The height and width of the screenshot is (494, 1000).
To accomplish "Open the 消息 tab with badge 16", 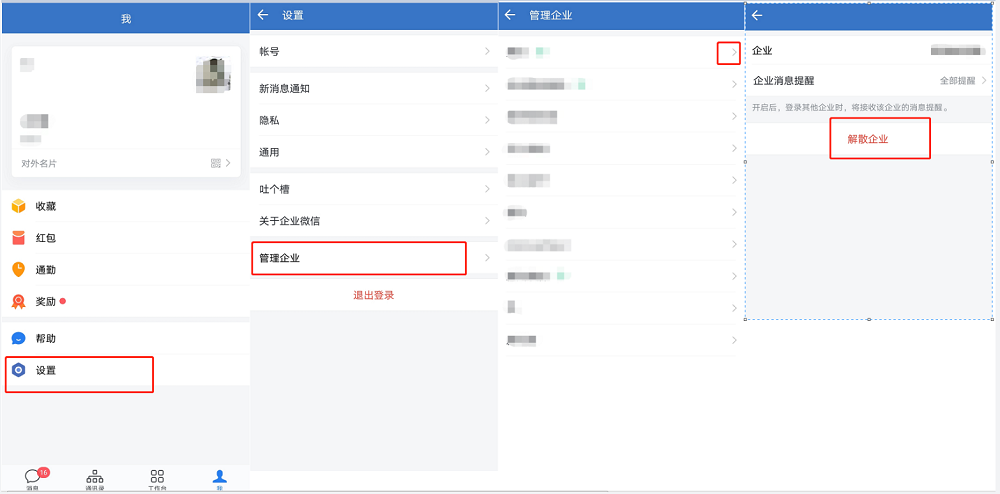I will pos(34,477).
